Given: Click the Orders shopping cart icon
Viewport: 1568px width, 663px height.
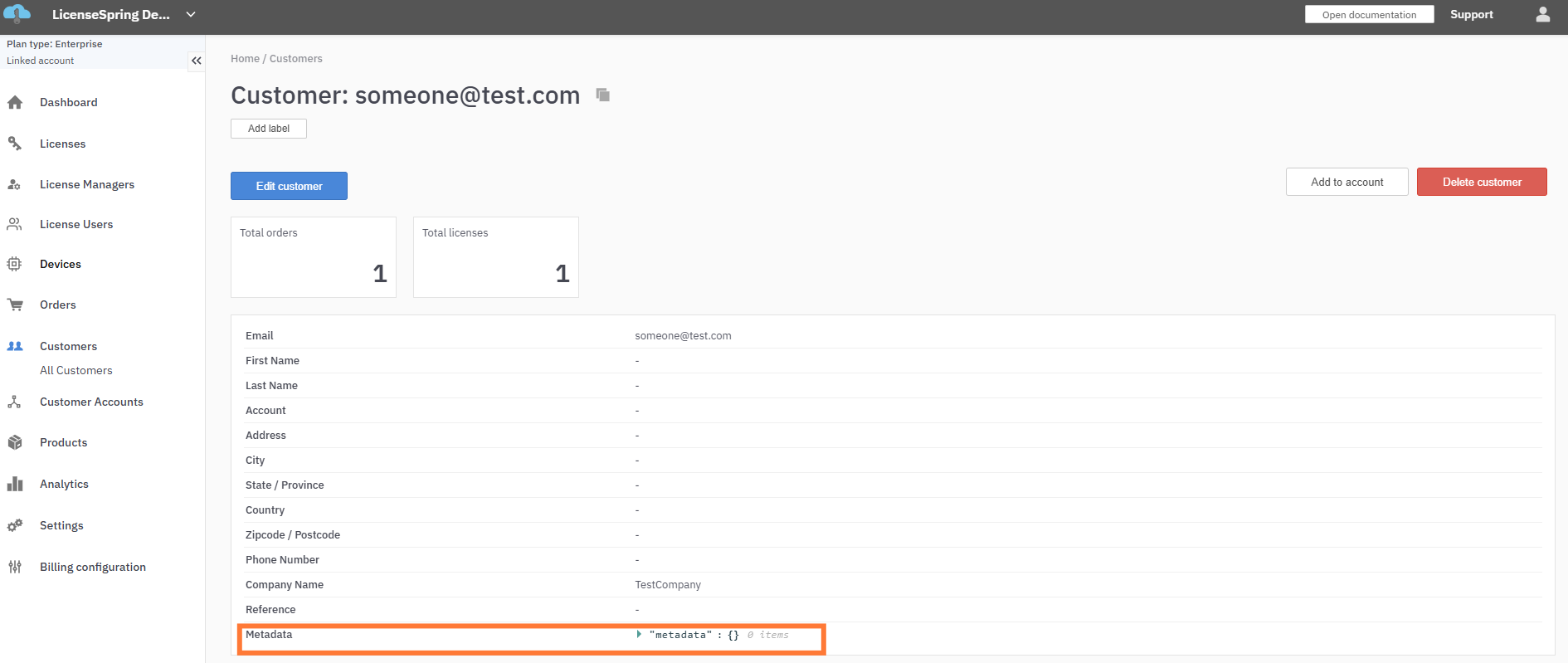Looking at the screenshot, I should (x=15, y=305).
